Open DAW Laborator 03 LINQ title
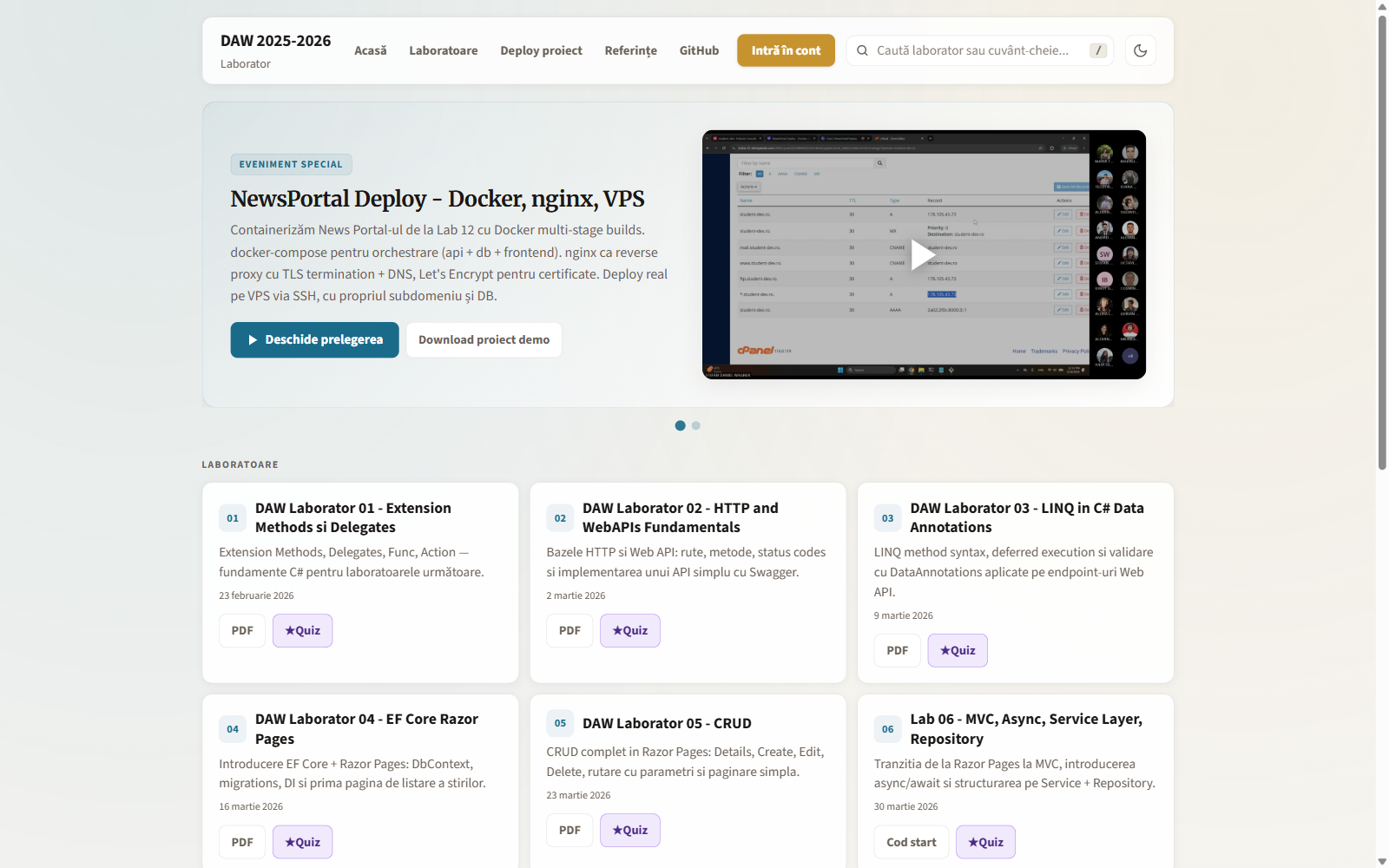The height and width of the screenshot is (868, 1389). (1027, 517)
